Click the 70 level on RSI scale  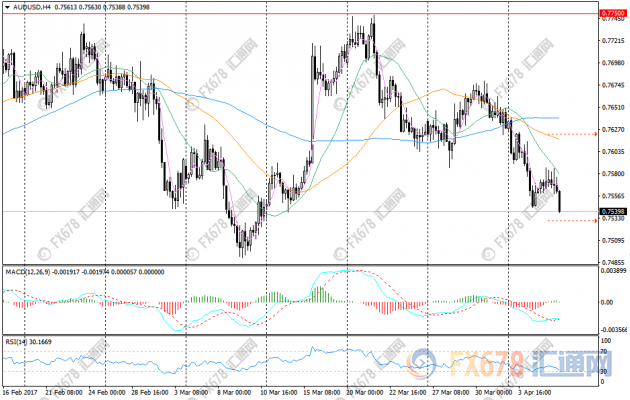[602, 352]
